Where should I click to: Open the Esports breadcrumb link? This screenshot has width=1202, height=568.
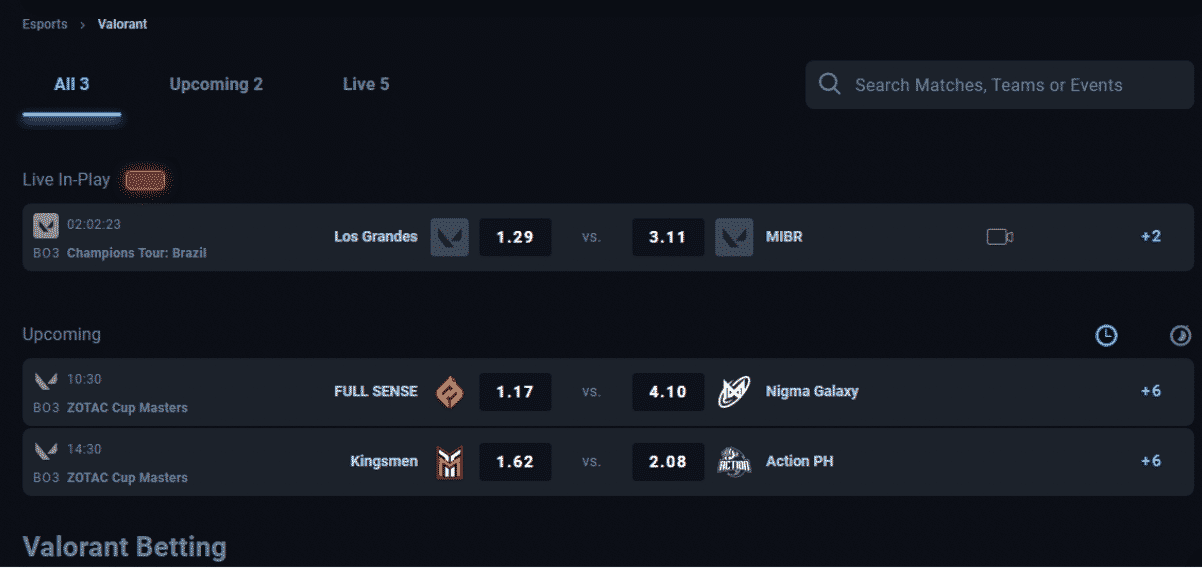(45, 24)
